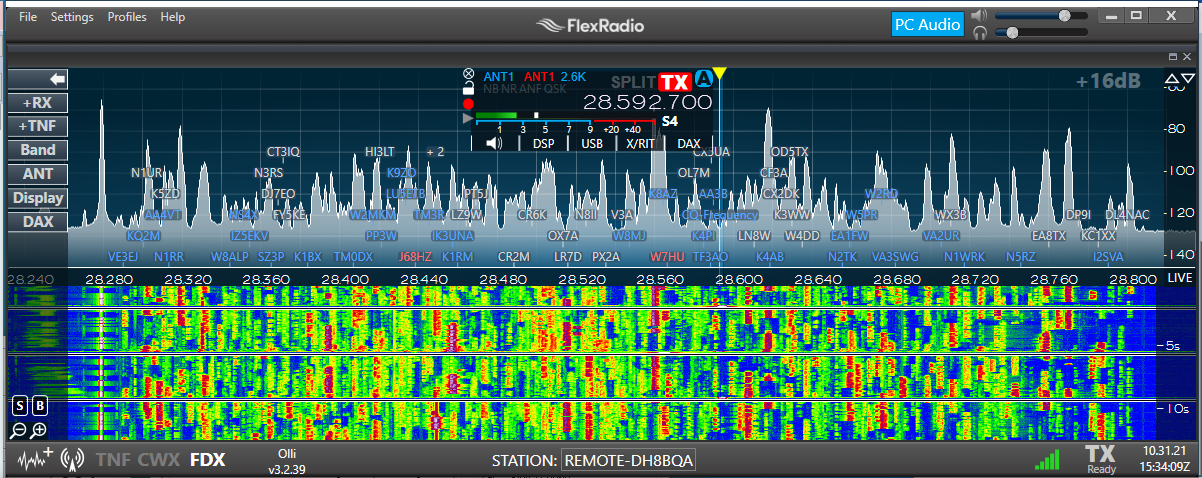Close the panadapter with small X
This screenshot has height=478, width=1202.
pyautogui.click(x=1187, y=57)
